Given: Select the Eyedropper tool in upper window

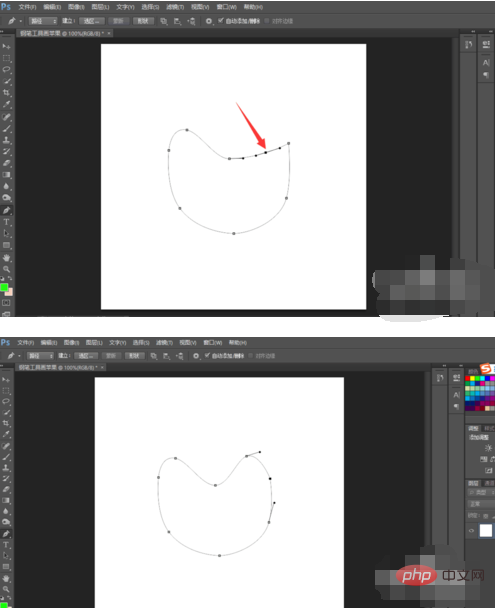Looking at the screenshot, I should (x=6, y=104).
